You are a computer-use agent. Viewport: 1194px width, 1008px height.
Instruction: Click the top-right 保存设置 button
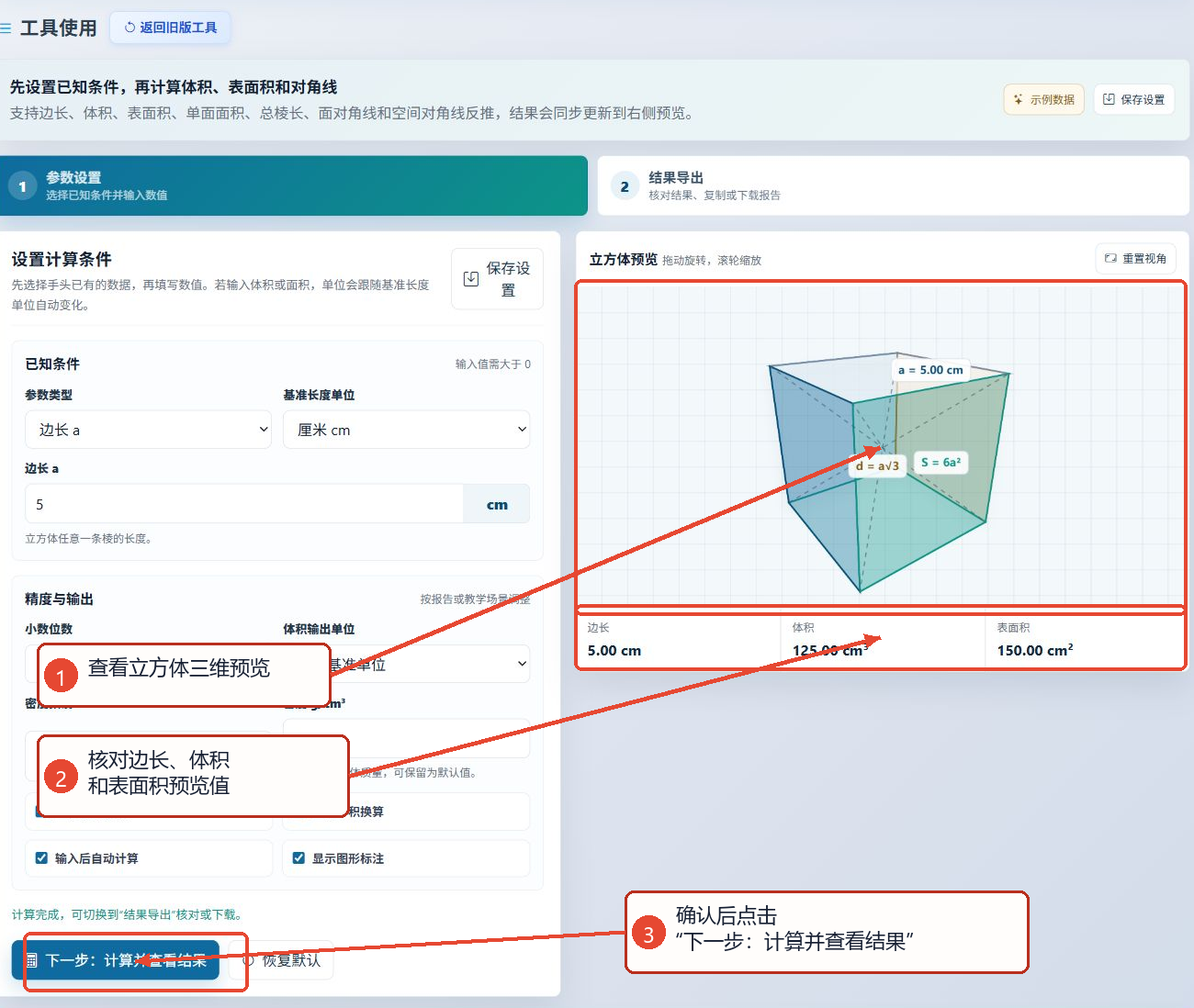1133,99
